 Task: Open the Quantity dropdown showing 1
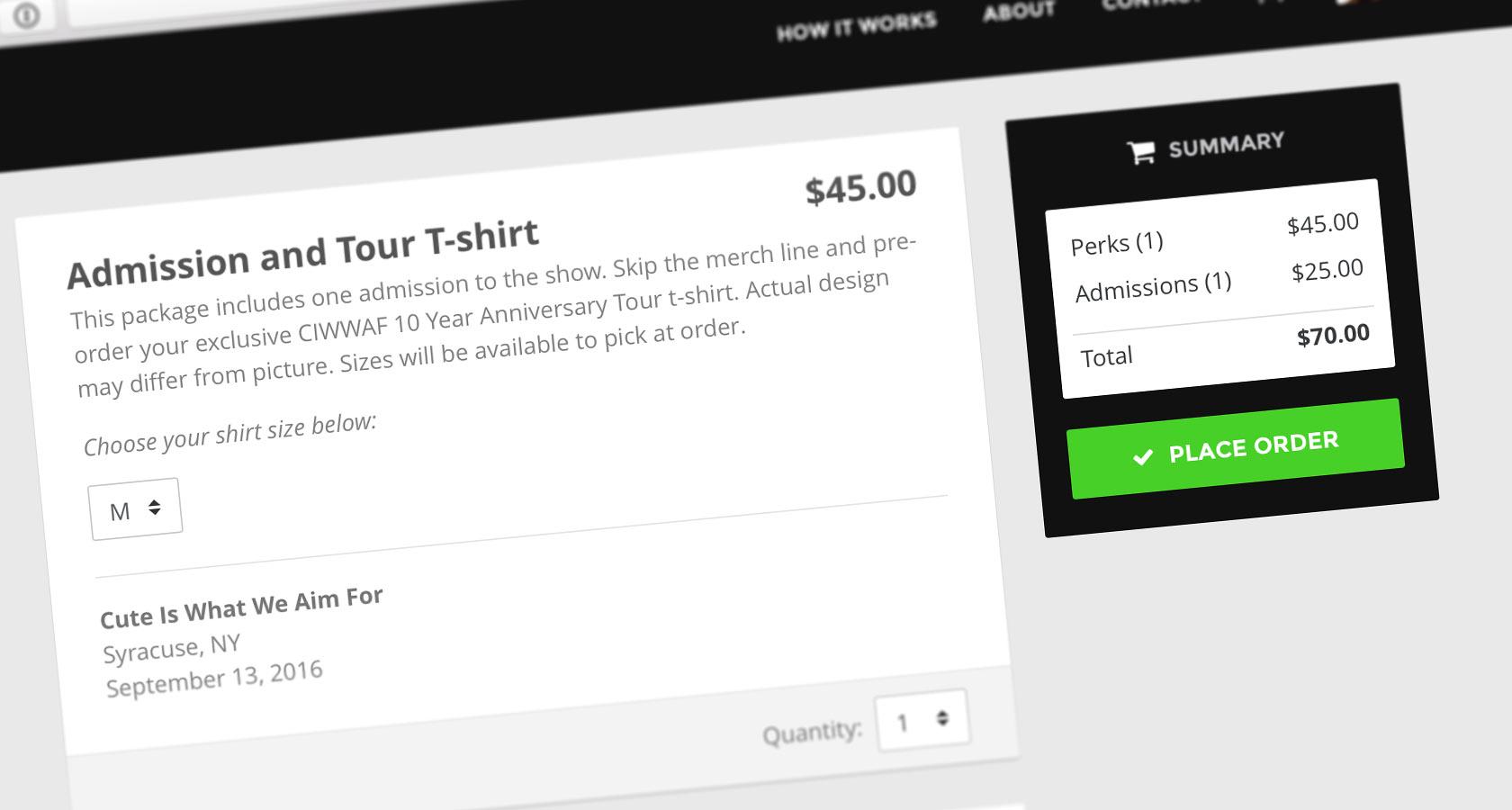pyautogui.click(x=921, y=720)
